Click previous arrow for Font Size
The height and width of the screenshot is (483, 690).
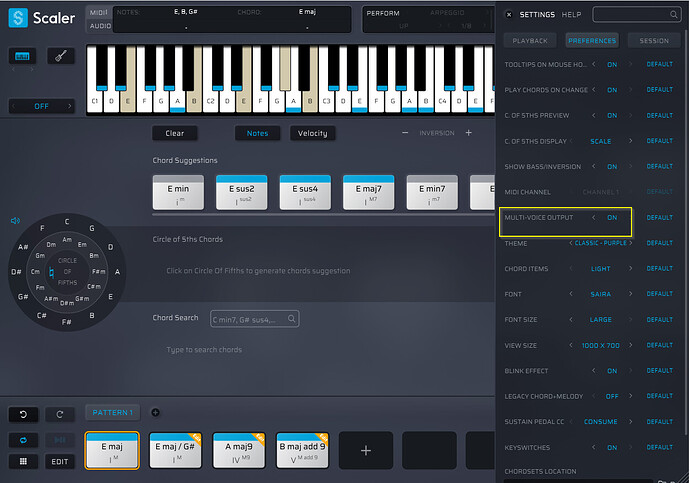(571, 319)
